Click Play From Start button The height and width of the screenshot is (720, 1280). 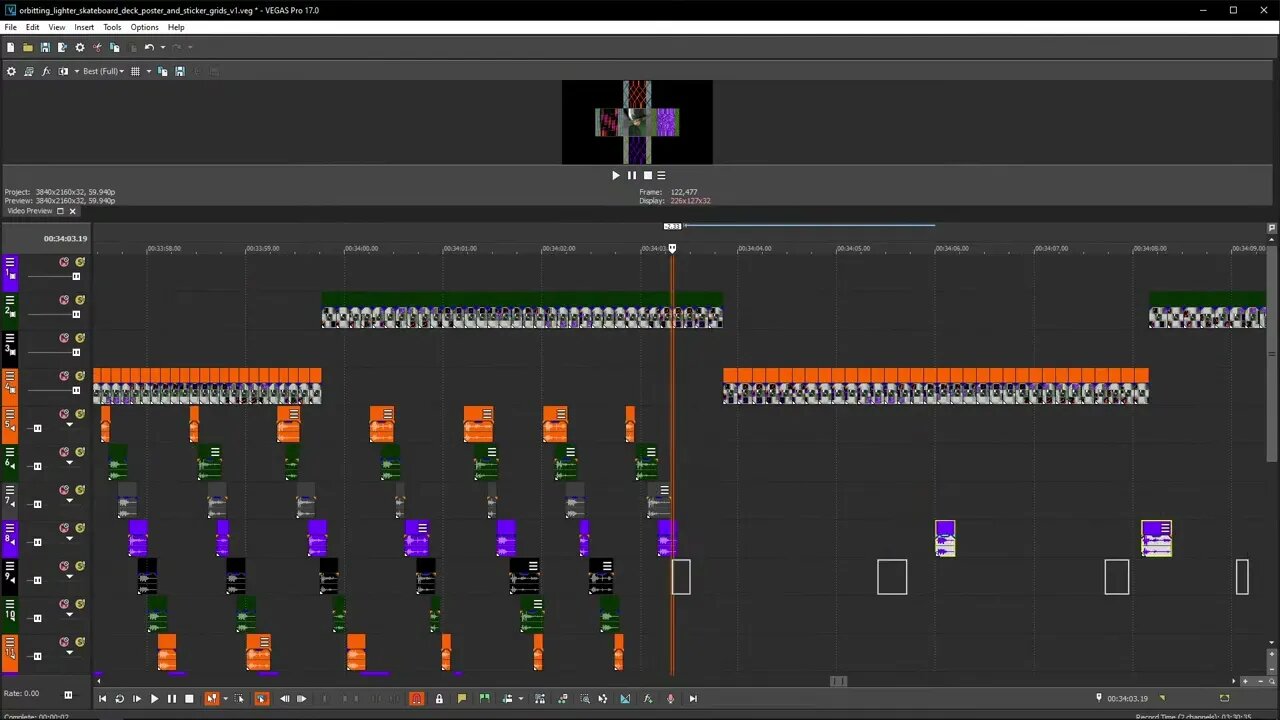137,699
